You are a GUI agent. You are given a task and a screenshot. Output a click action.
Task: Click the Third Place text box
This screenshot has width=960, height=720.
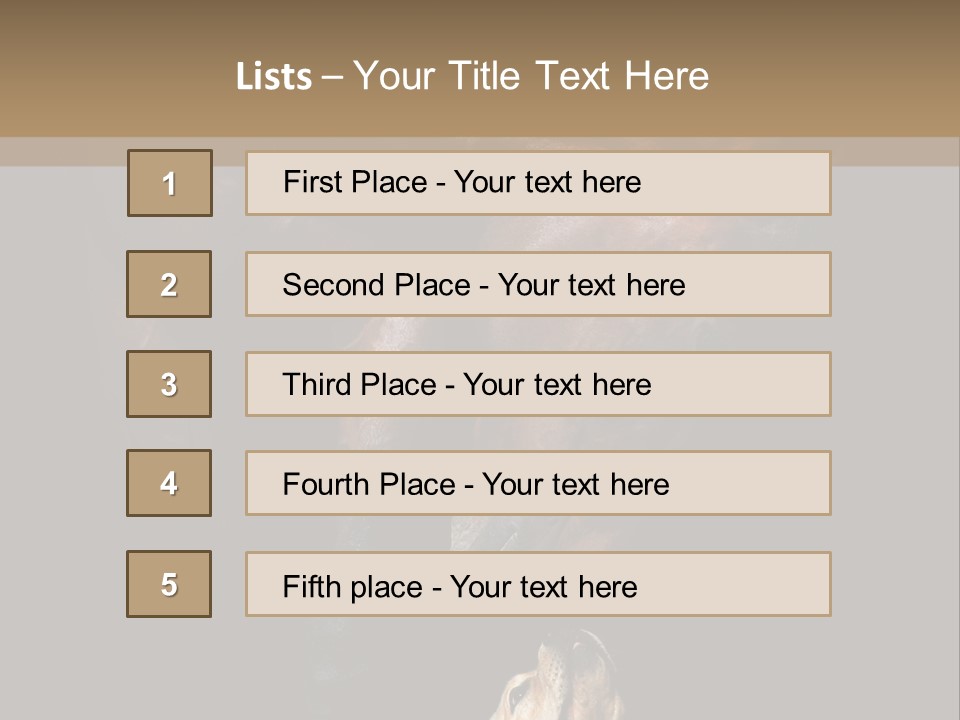pyautogui.click(x=538, y=384)
